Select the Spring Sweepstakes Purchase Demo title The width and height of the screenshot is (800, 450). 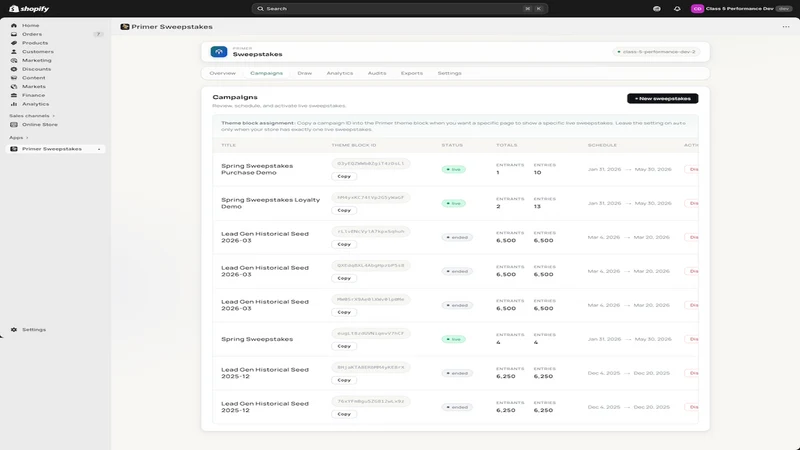click(257, 169)
